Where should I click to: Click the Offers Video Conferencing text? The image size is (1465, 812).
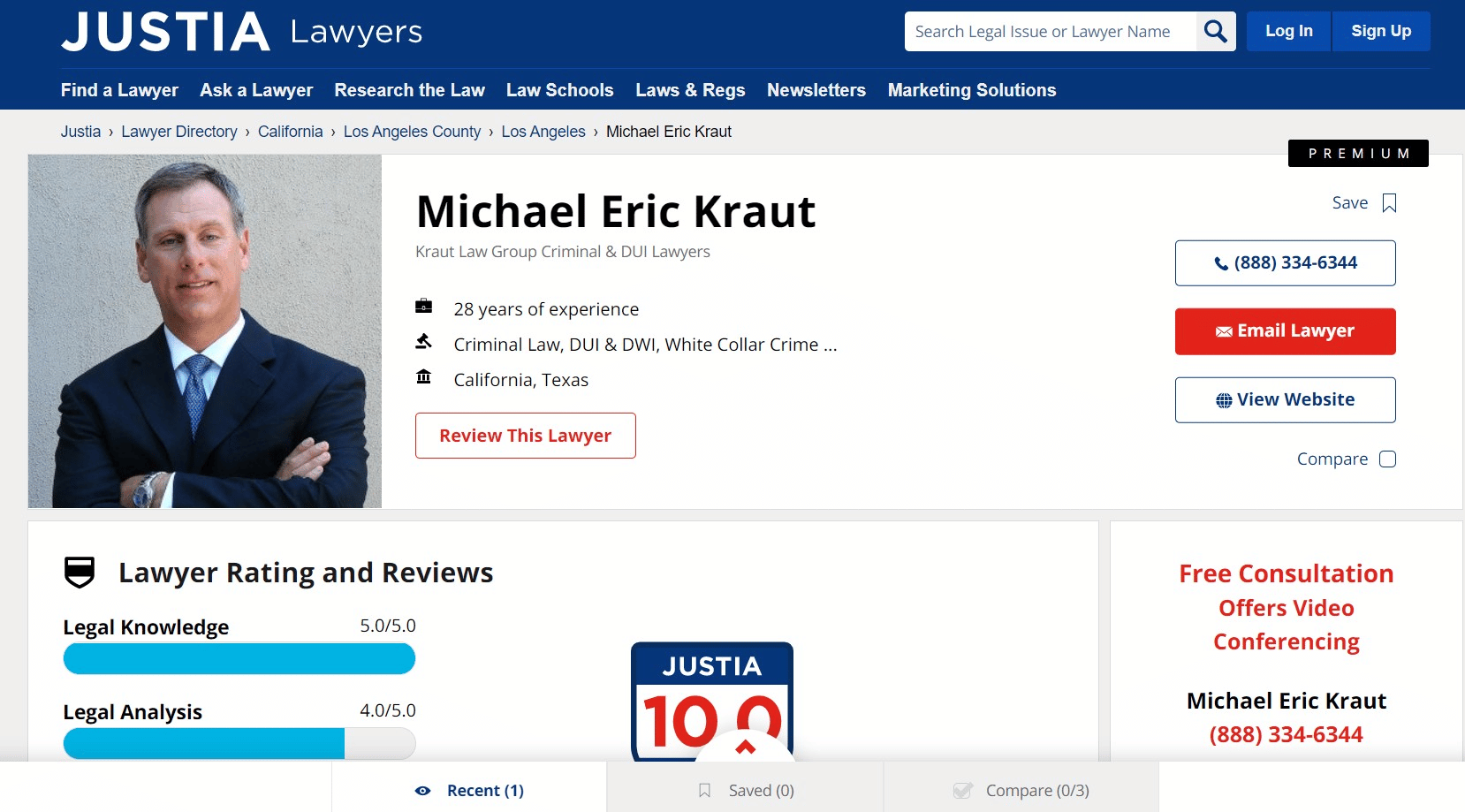[x=1287, y=625]
